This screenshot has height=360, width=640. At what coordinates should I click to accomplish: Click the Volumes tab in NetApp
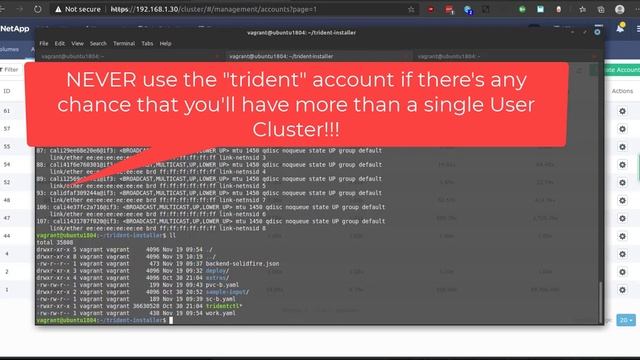(9, 49)
